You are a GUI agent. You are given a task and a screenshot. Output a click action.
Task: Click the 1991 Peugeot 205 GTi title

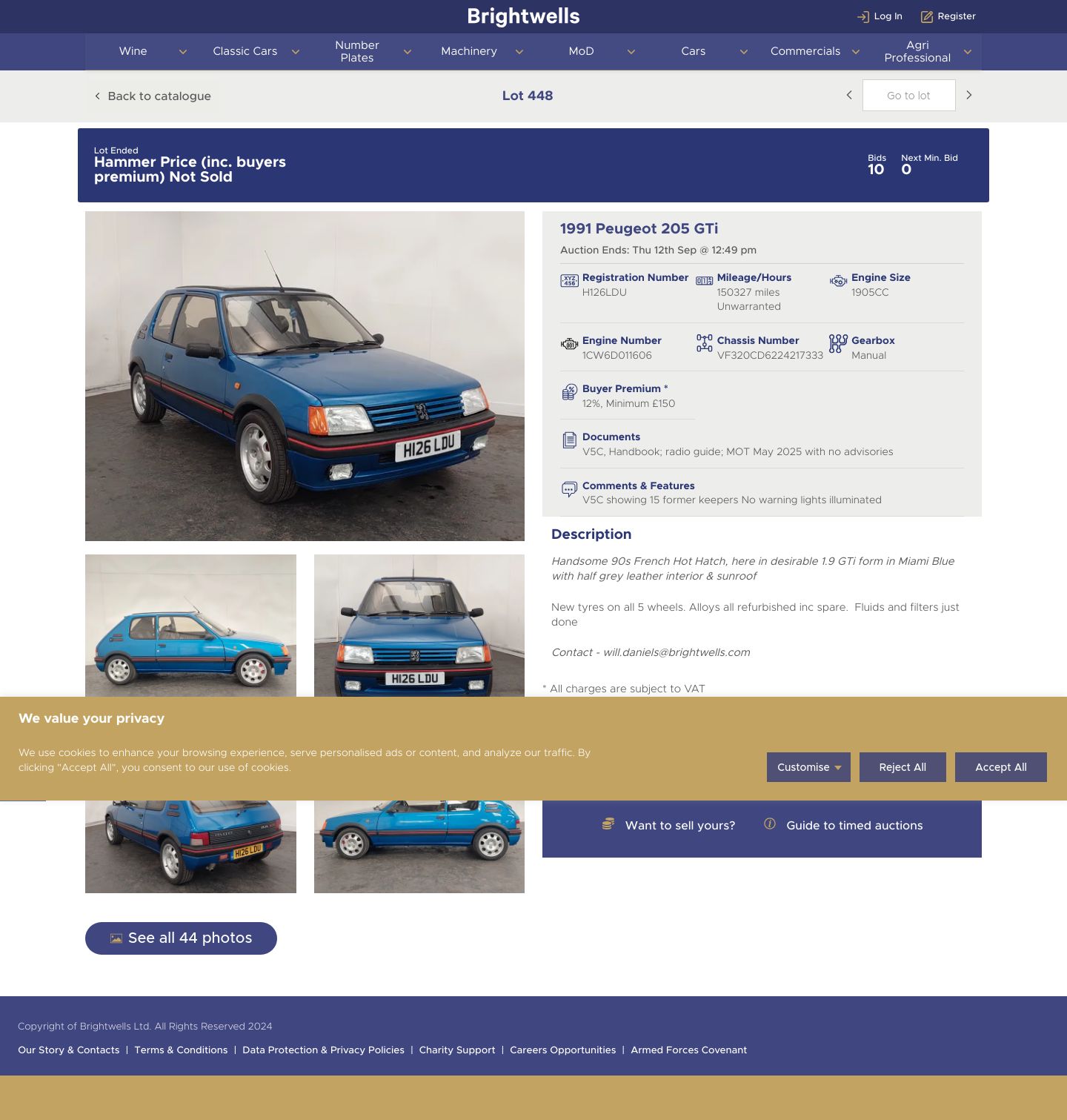[639, 229]
